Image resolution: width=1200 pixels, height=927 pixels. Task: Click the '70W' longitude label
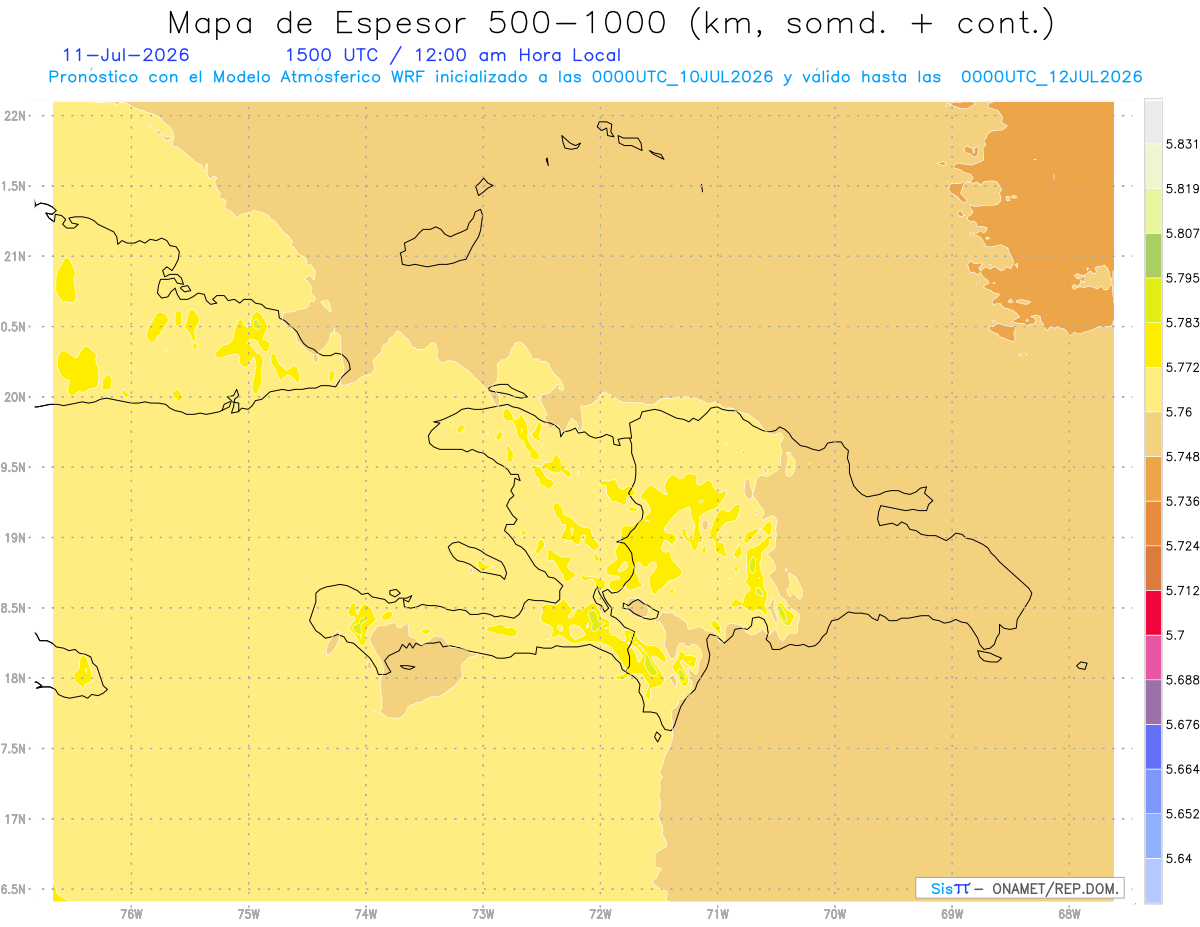click(x=835, y=912)
